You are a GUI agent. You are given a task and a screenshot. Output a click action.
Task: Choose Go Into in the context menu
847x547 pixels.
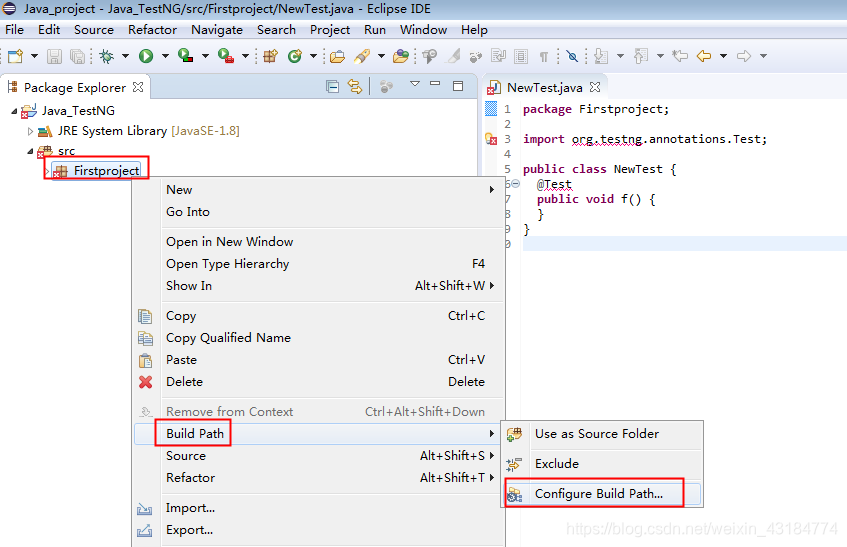click(319, 212)
